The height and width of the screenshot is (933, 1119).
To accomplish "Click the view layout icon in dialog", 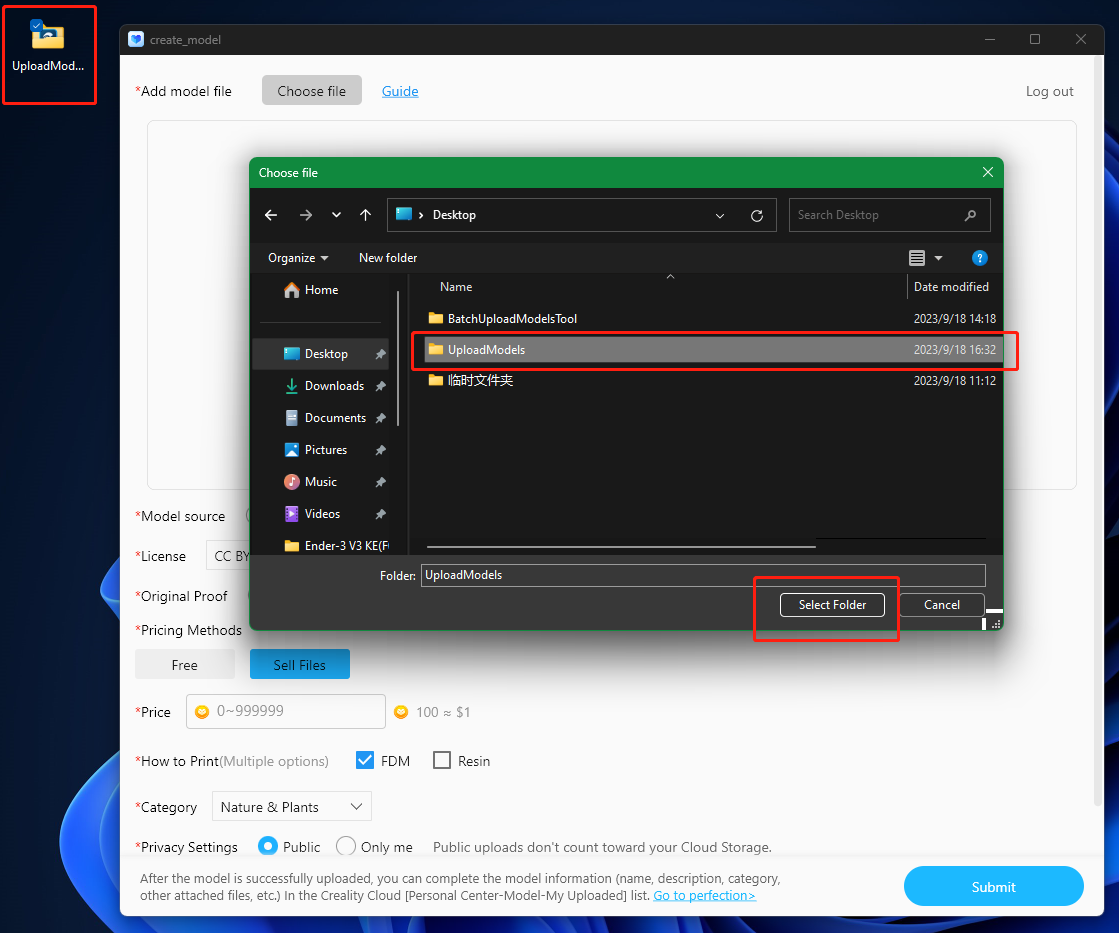I will [917, 258].
